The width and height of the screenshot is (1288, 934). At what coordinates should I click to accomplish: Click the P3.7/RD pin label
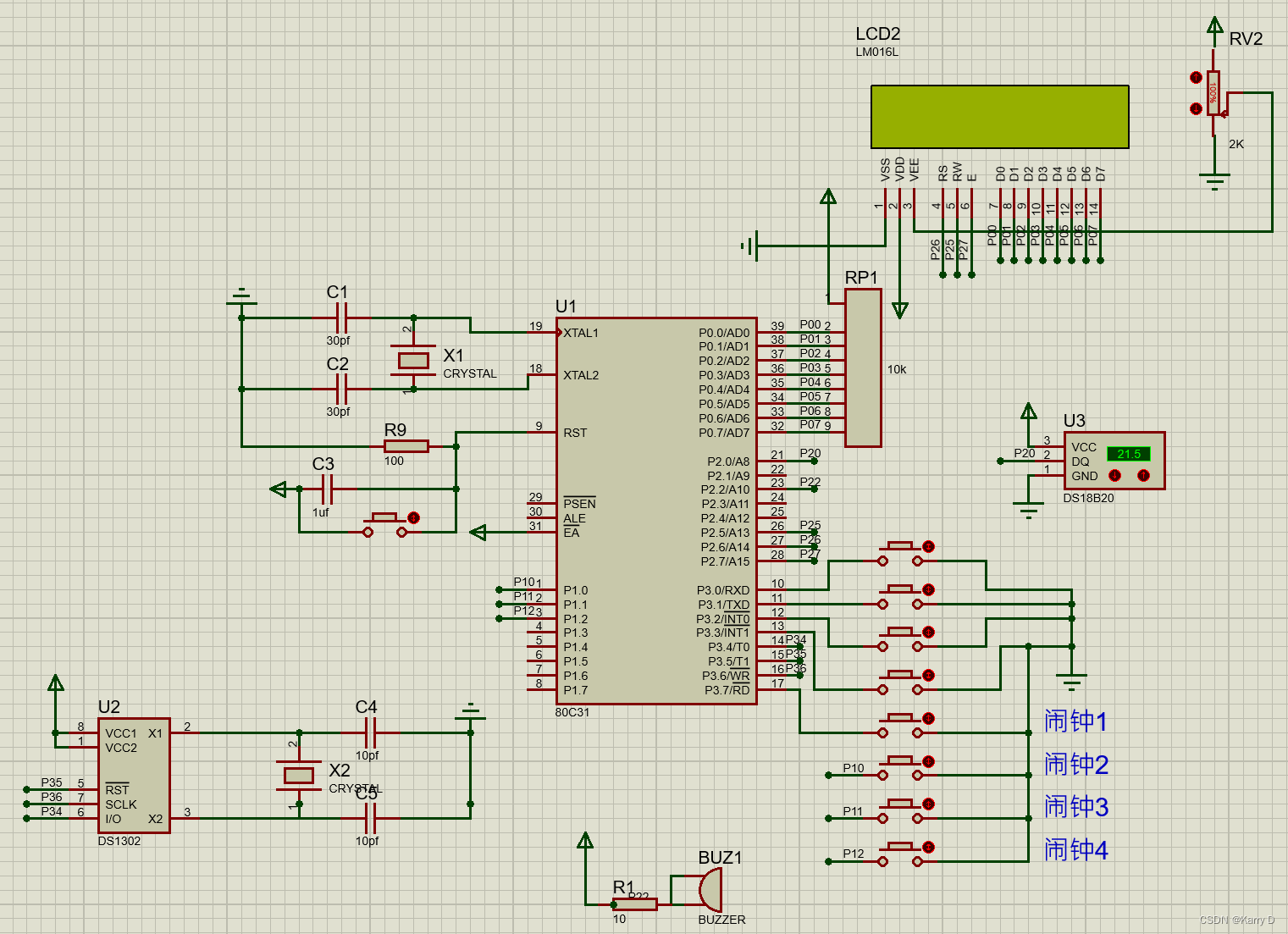[727, 690]
